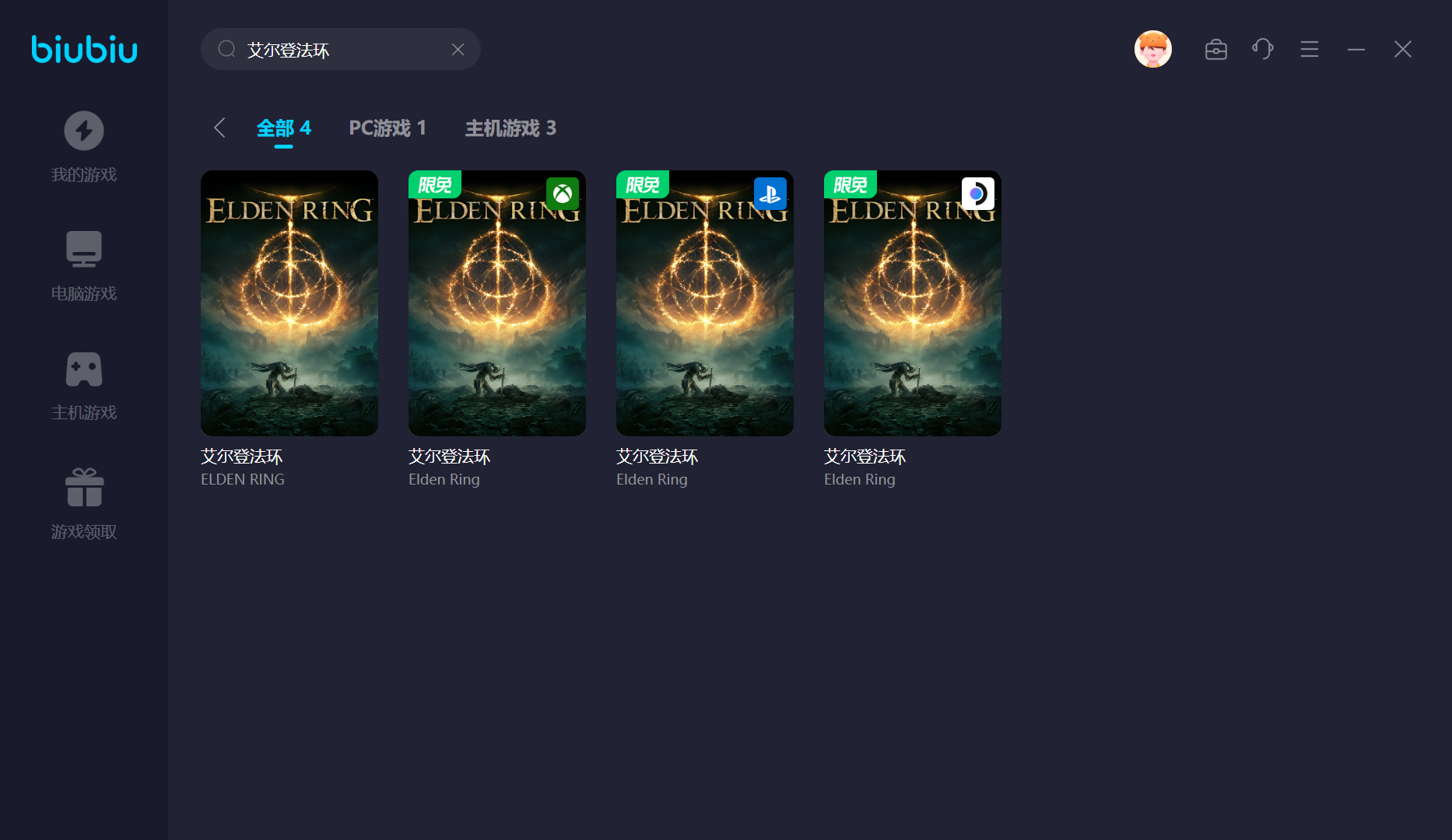The width and height of the screenshot is (1452, 840).
Task: Open the hamburger menu icon
Action: coord(1309,50)
